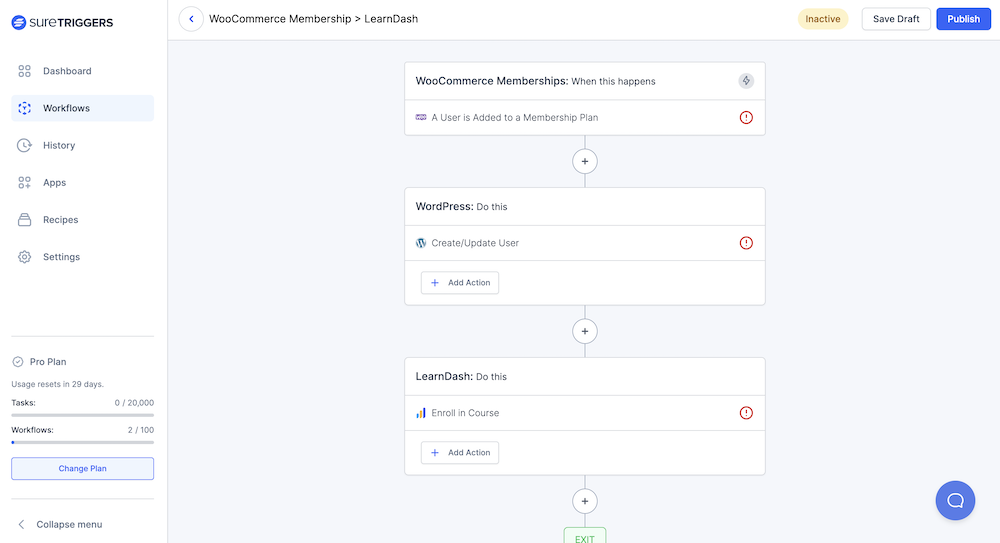Viewport: 1000px width, 543px height.
Task: Open the Create/Update User step
Action: tap(585, 243)
